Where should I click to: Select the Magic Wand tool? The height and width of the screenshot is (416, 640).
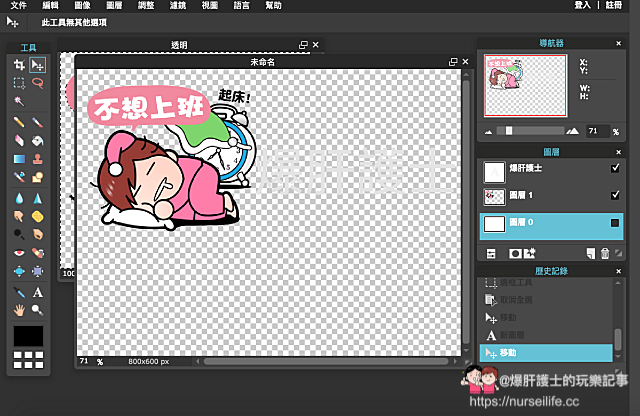[19, 101]
